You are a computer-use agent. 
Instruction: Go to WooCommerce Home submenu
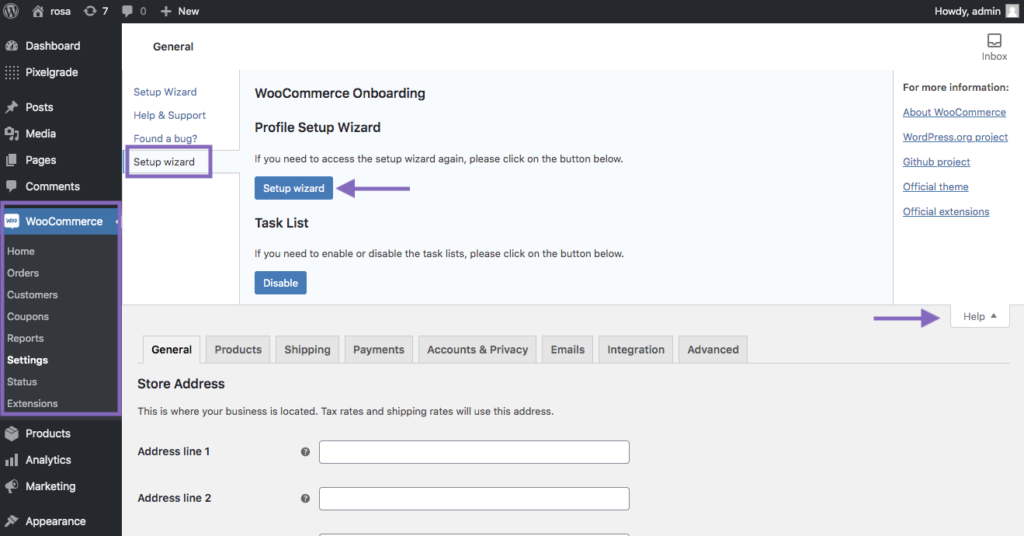[x=21, y=251]
